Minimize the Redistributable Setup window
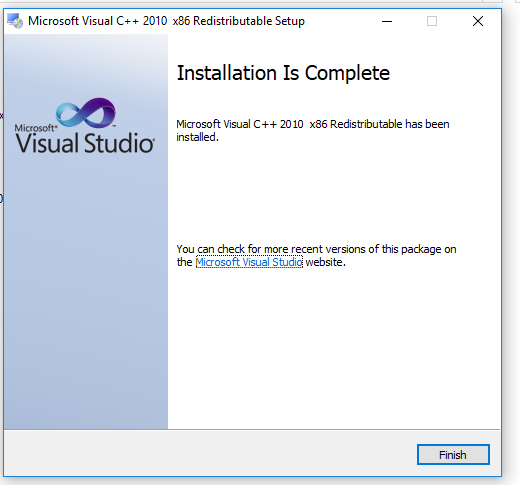Image resolution: width=520 pixels, height=485 pixels. (387, 21)
